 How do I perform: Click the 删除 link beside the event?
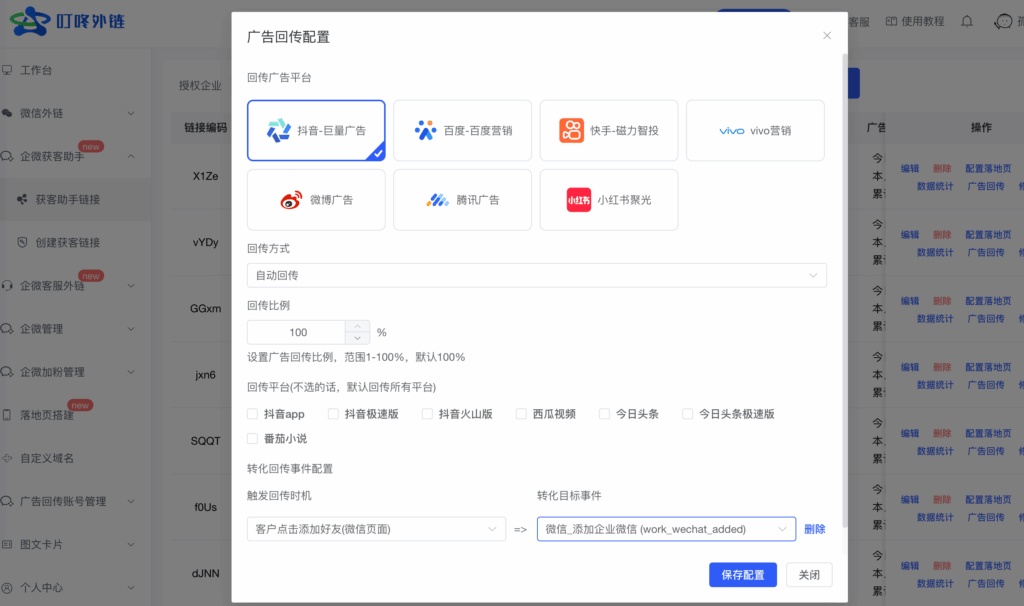[815, 529]
